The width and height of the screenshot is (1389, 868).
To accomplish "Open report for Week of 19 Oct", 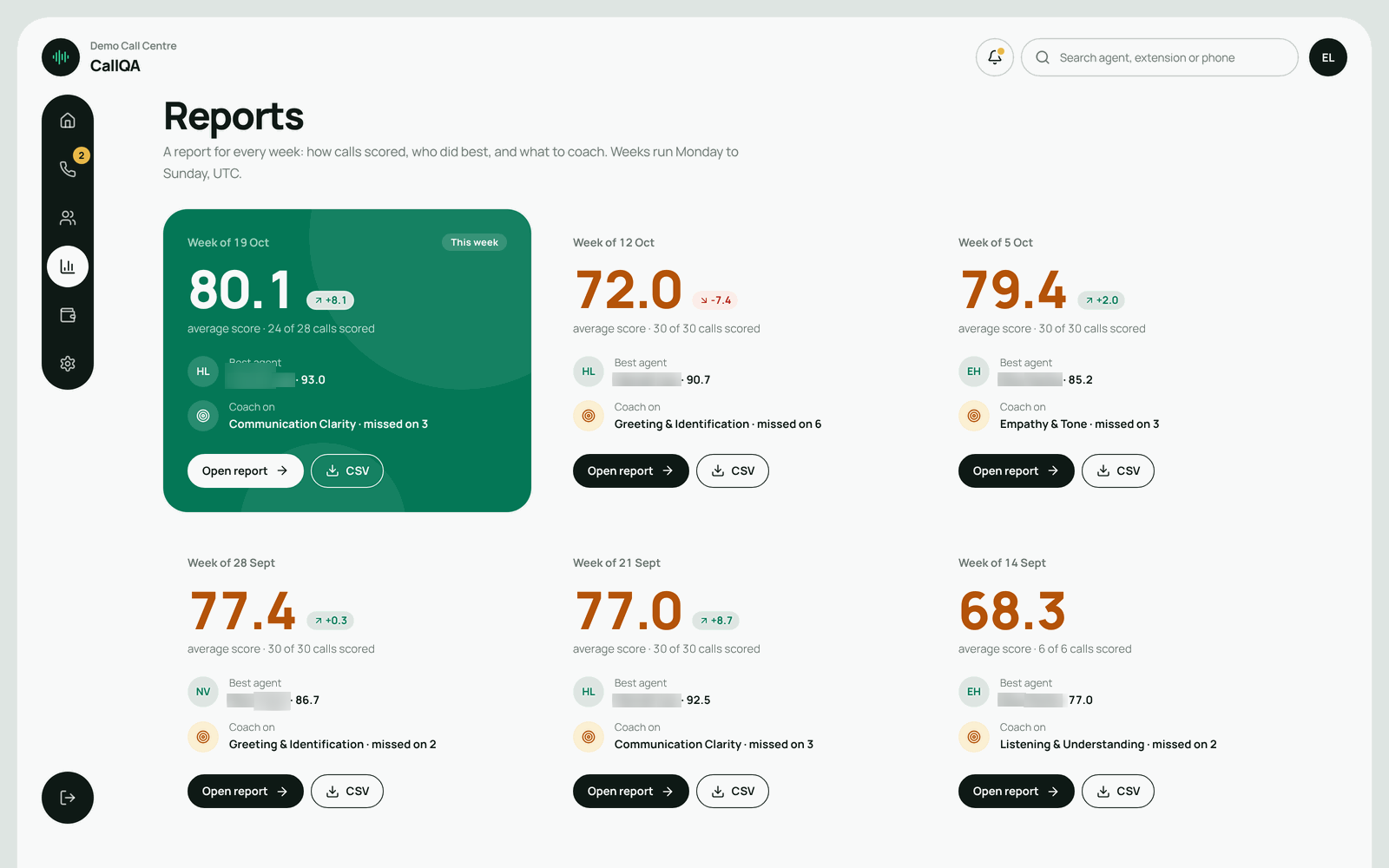I will click(x=246, y=470).
